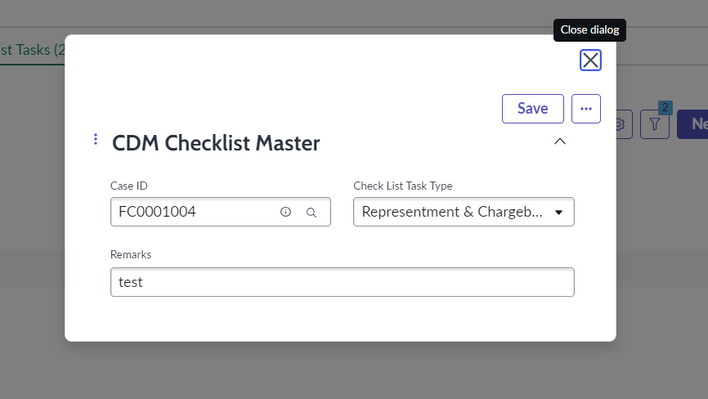Open list settings gear icon

(624, 124)
